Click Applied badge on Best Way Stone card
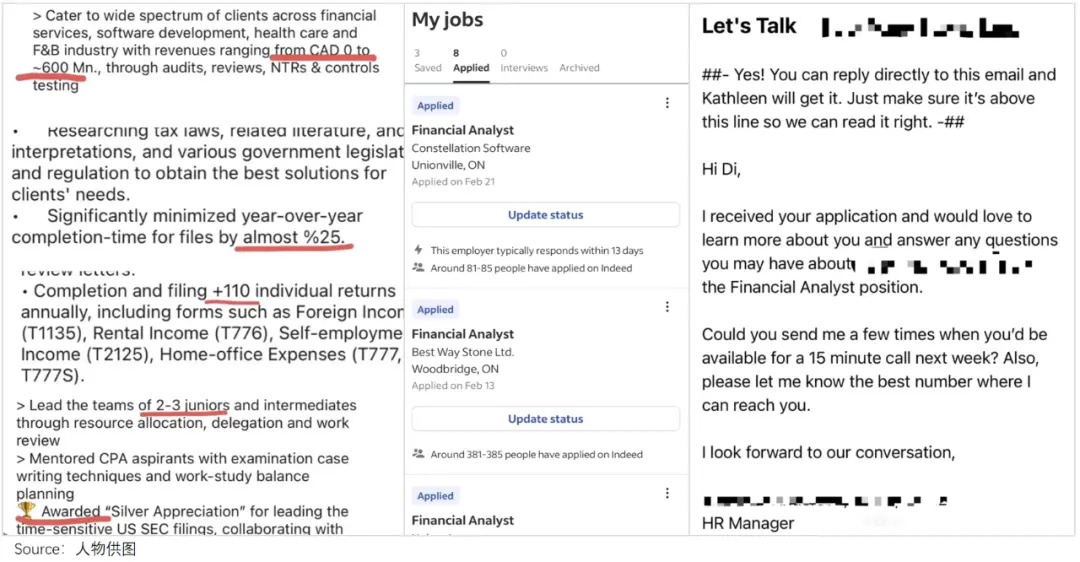 435,310
